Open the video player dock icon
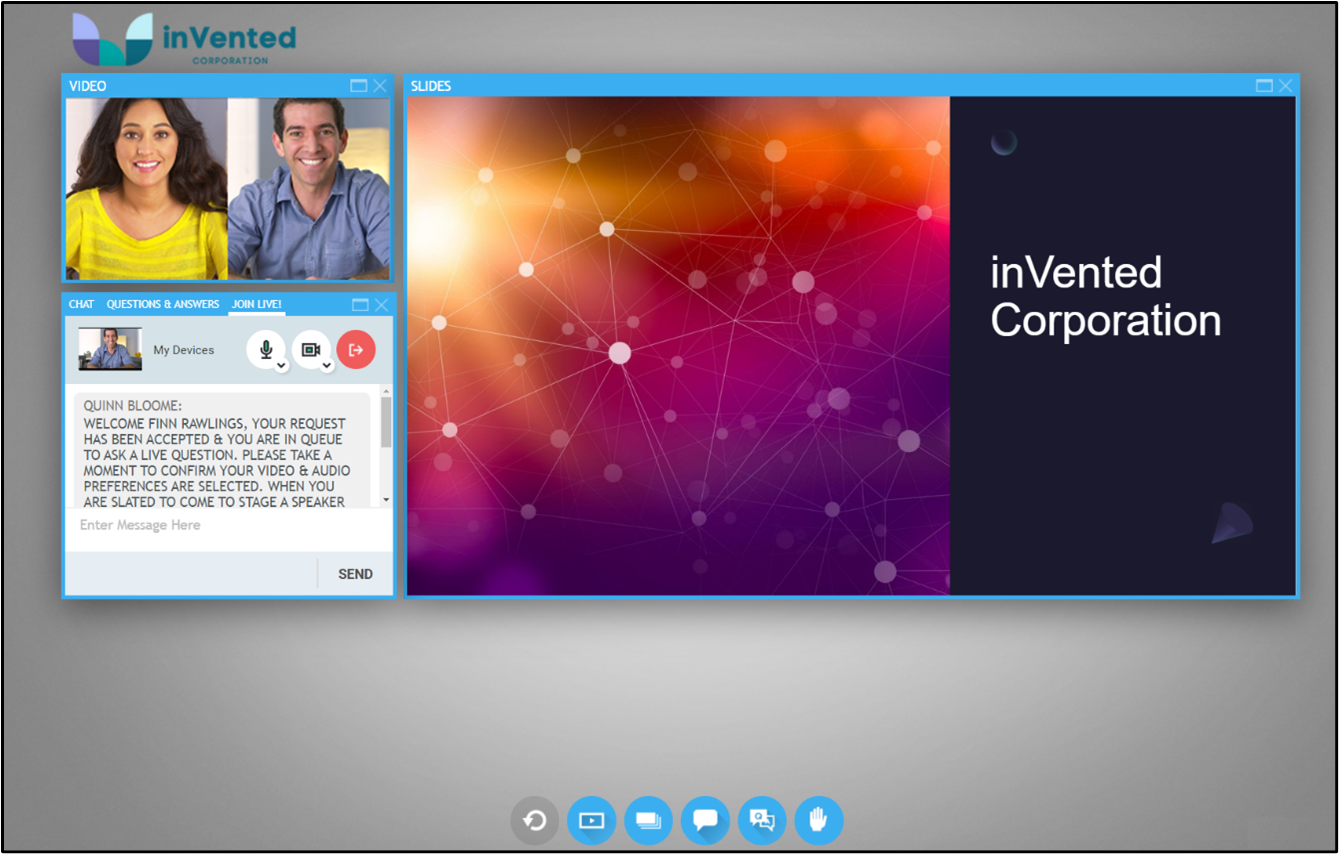This screenshot has width=1339, height=854. (592, 821)
